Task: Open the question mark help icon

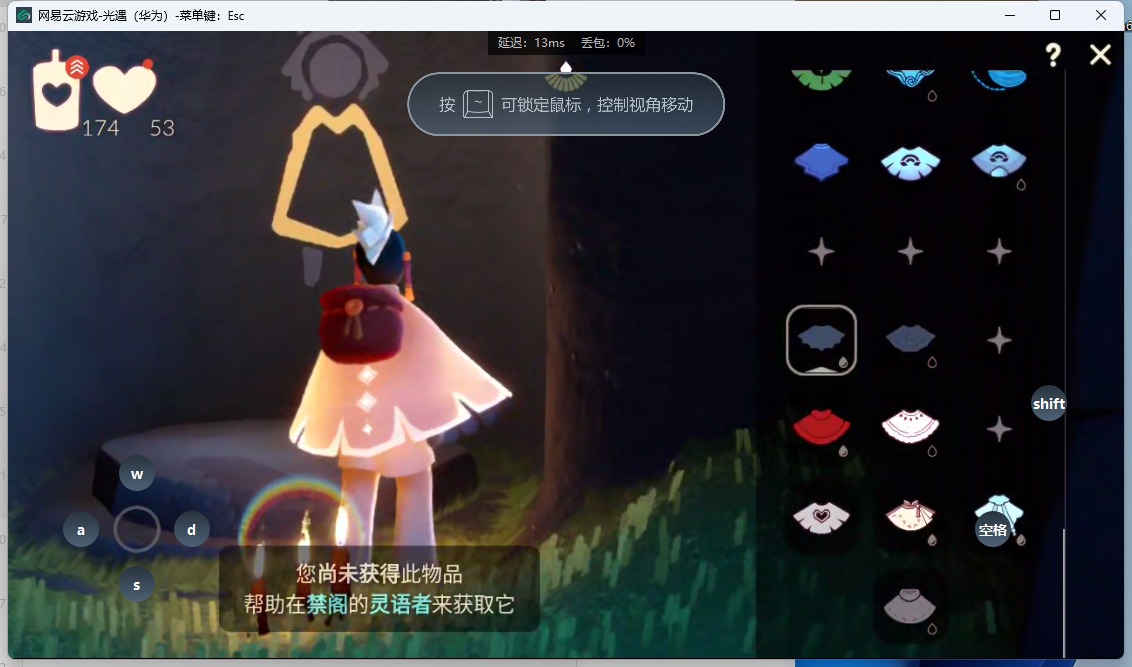Action: 1053,54
